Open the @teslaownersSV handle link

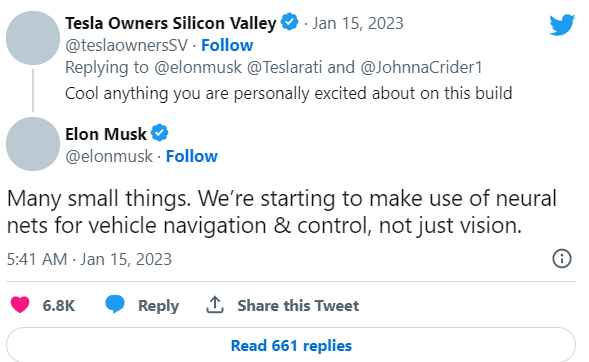tap(127, 45)
